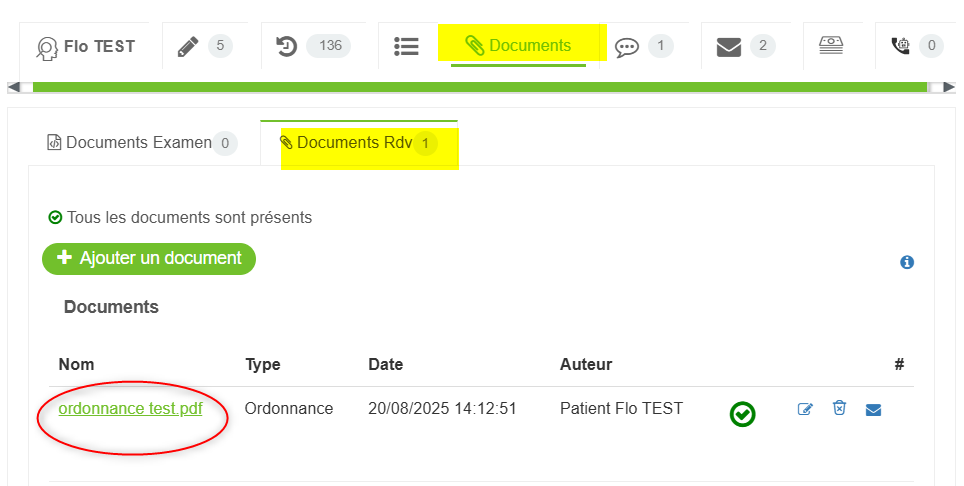
Task: Open the list icon tab
Action: (406, 46)
